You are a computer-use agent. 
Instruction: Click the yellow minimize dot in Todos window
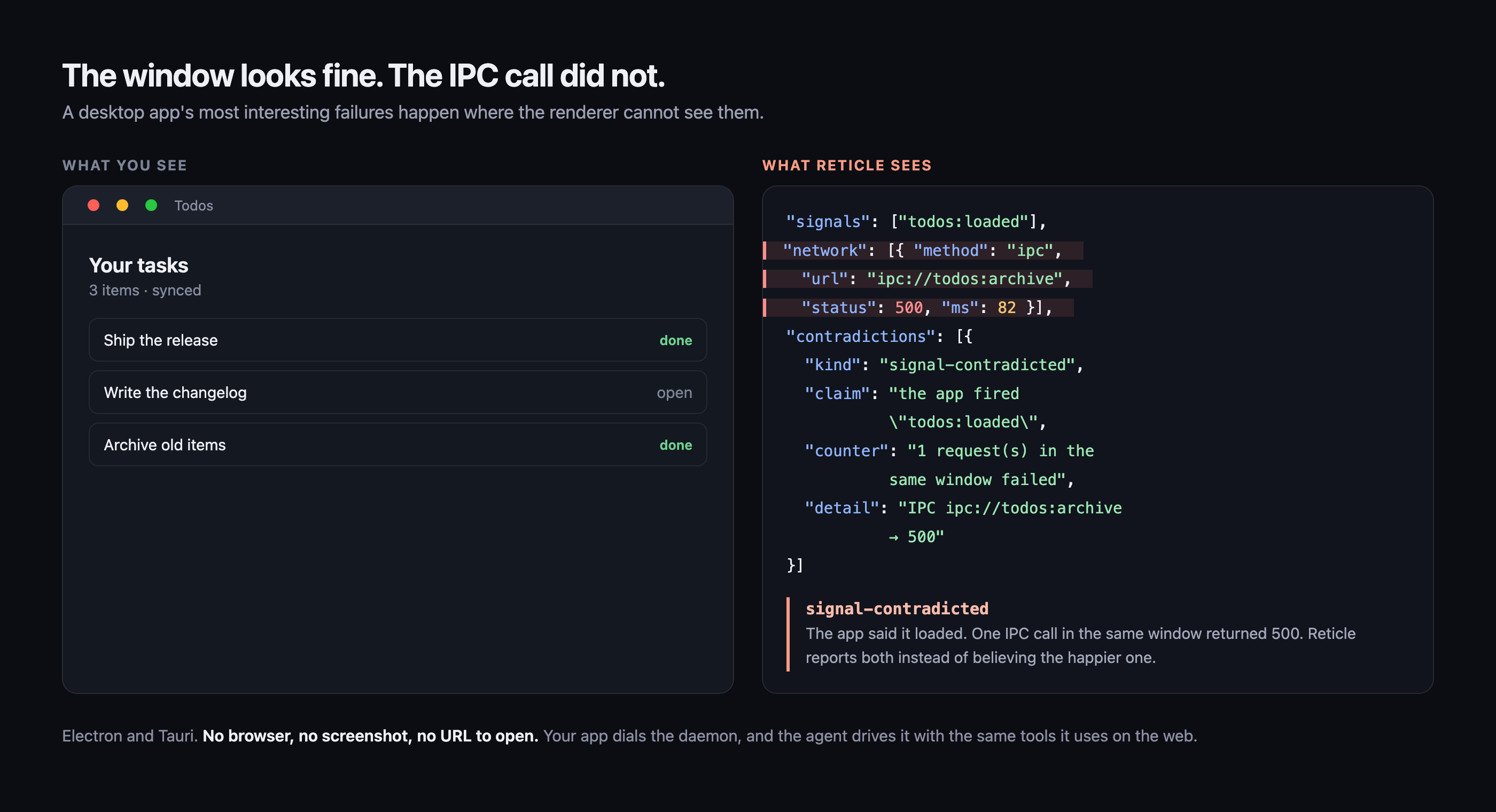tap(122, 205)
